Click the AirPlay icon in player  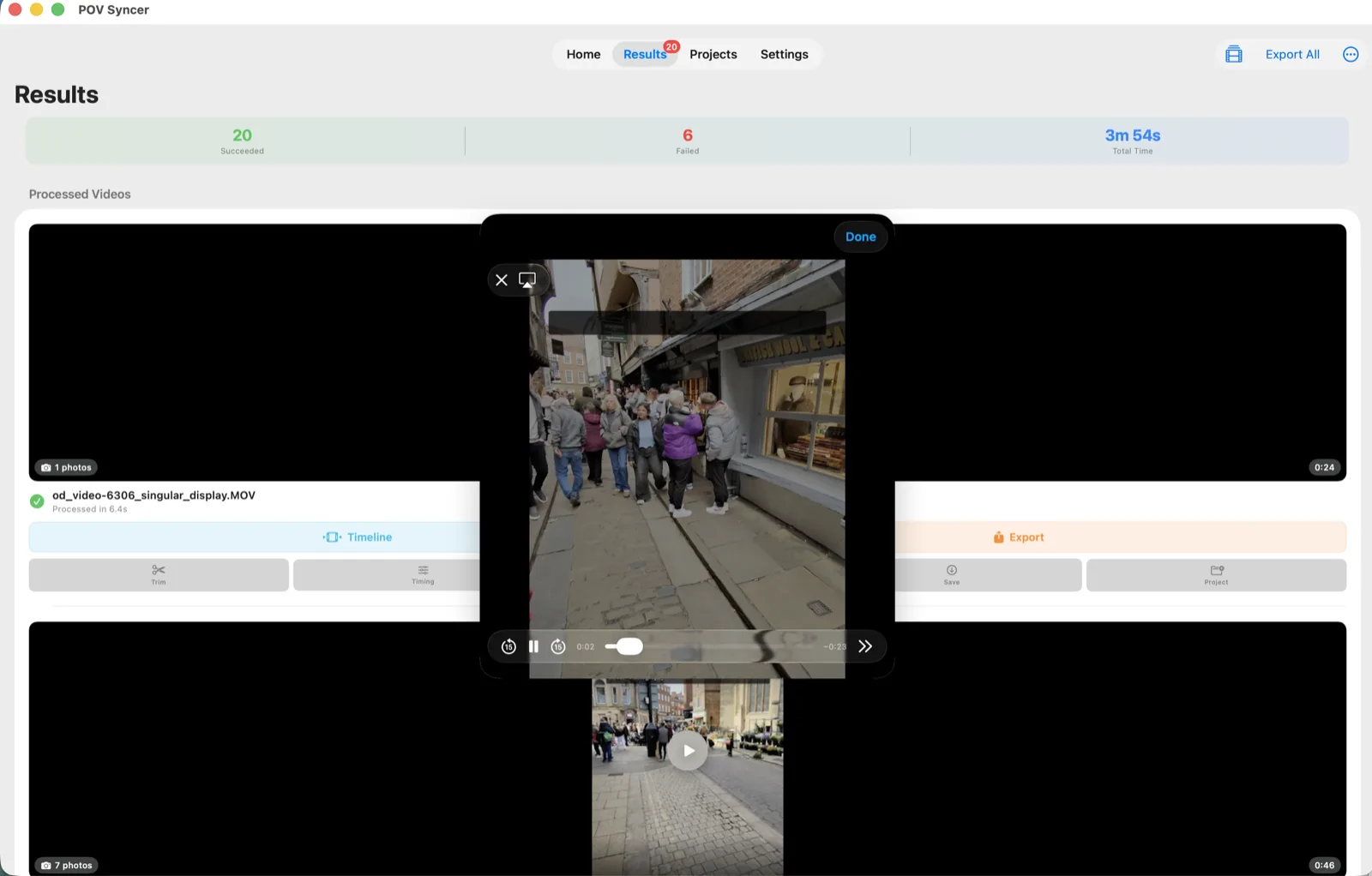click(527, 280)
